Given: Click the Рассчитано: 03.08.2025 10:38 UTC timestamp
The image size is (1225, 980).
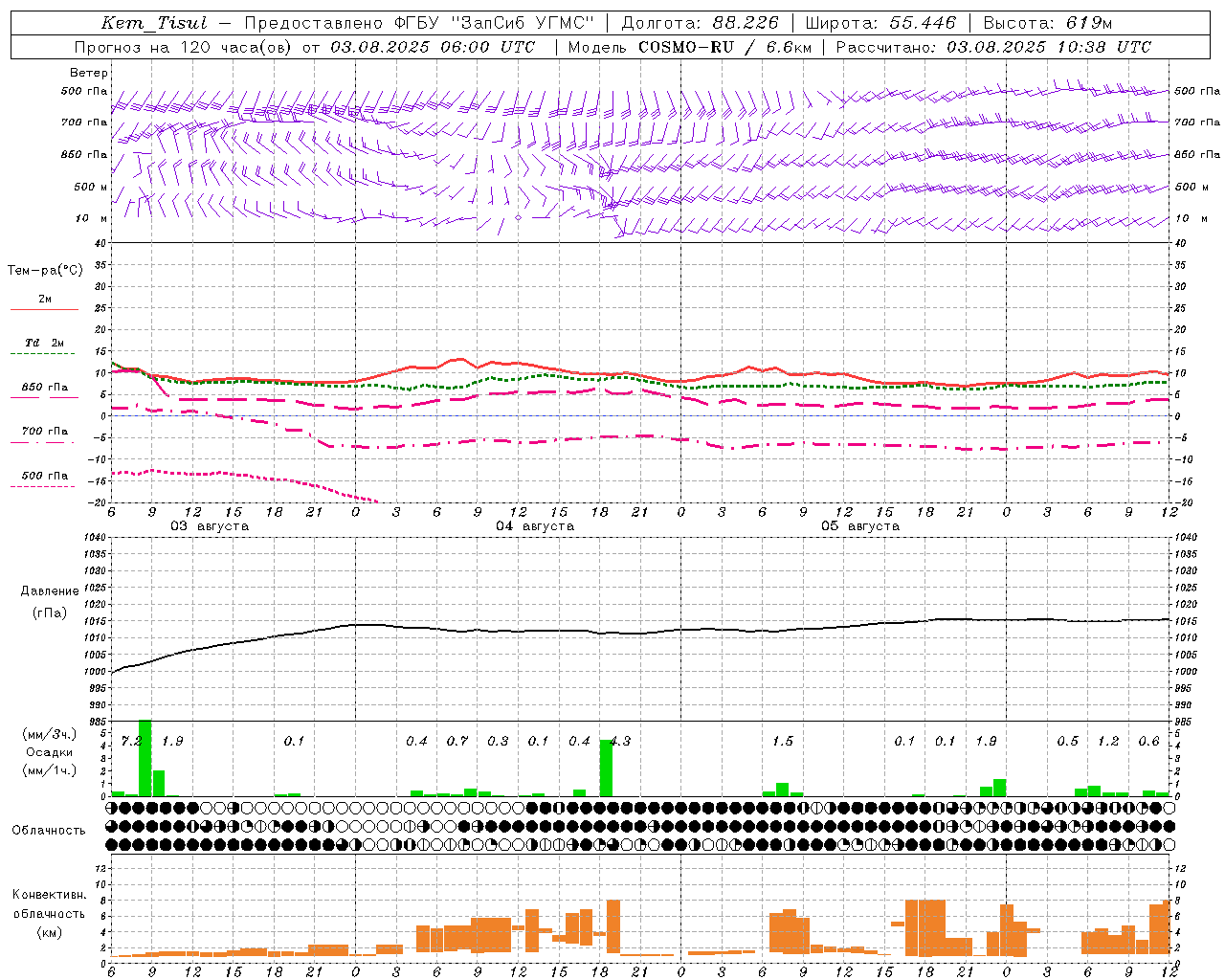Looking at the screenshot, I should 993,47.
